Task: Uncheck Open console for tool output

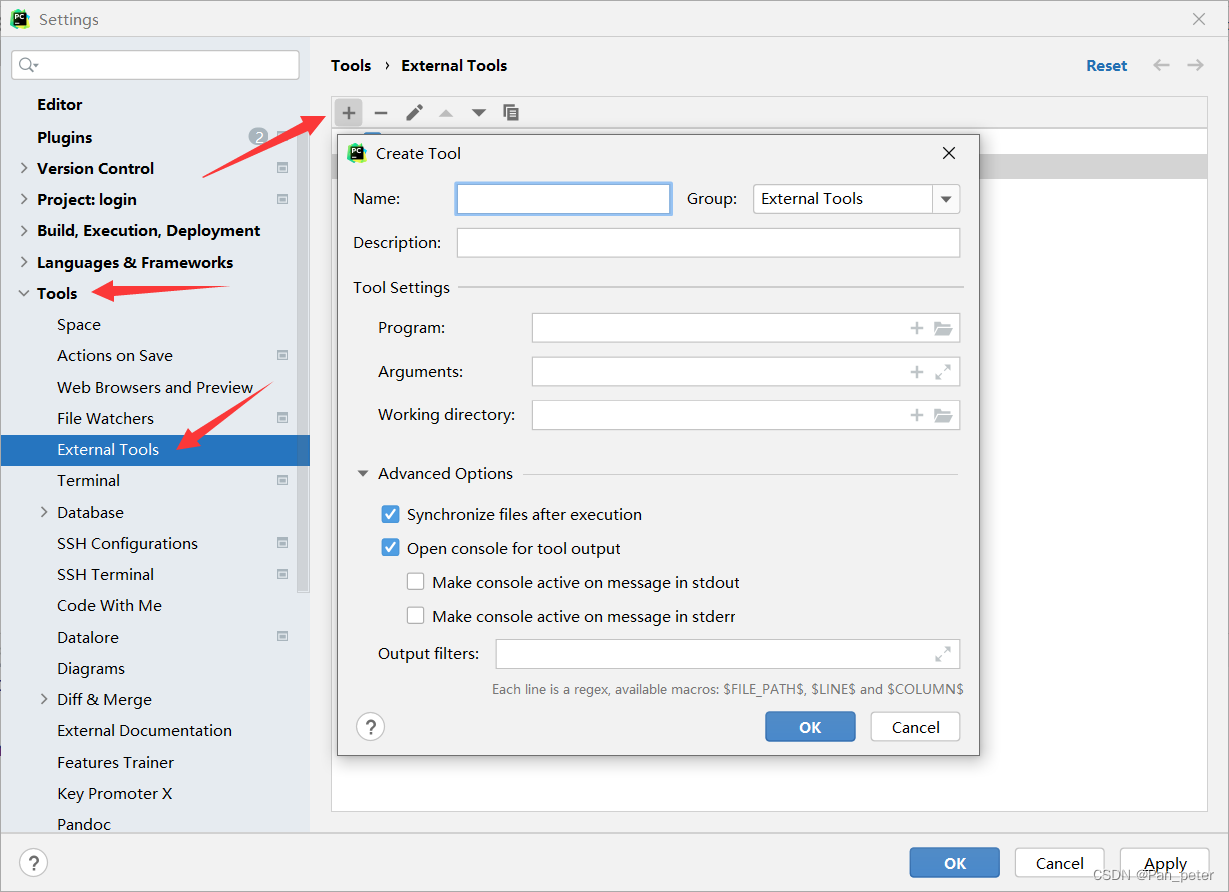Action: click(391, 549)
